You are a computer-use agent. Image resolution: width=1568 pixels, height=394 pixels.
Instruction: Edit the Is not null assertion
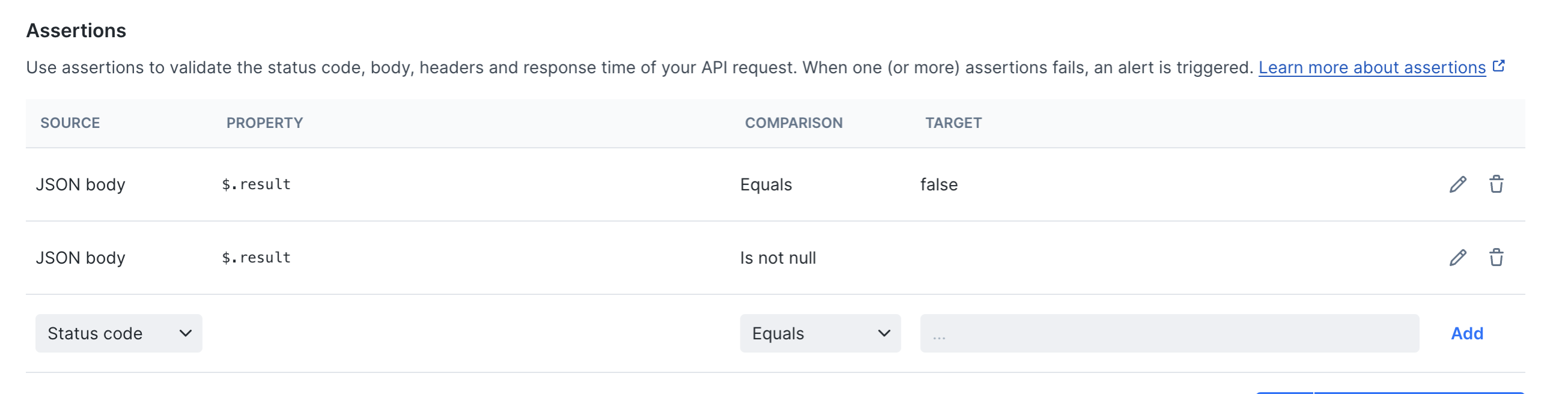[x=1459, y=257]
